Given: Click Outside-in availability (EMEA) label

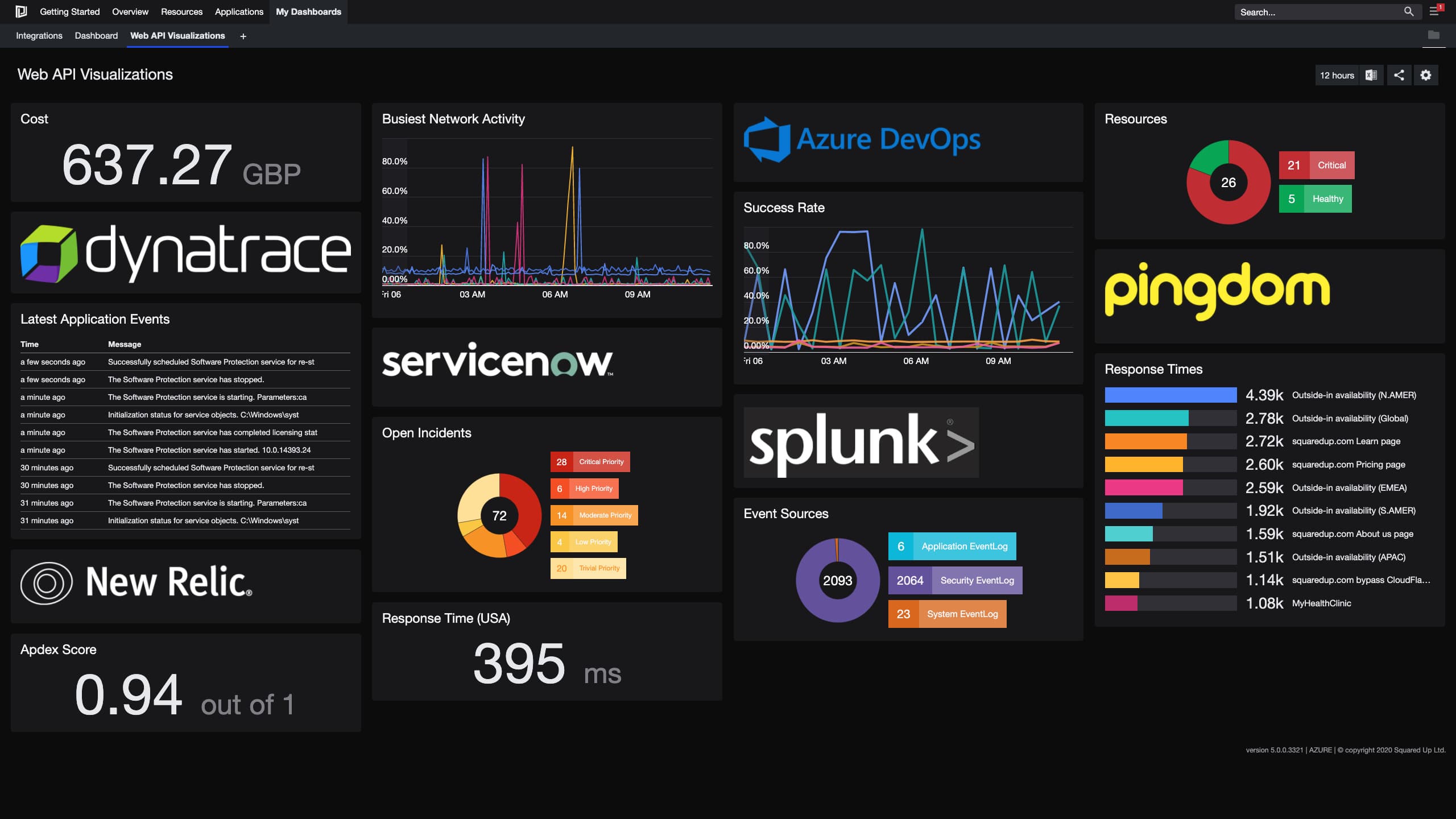Looking at the screenshot, I should [1349, 488].
